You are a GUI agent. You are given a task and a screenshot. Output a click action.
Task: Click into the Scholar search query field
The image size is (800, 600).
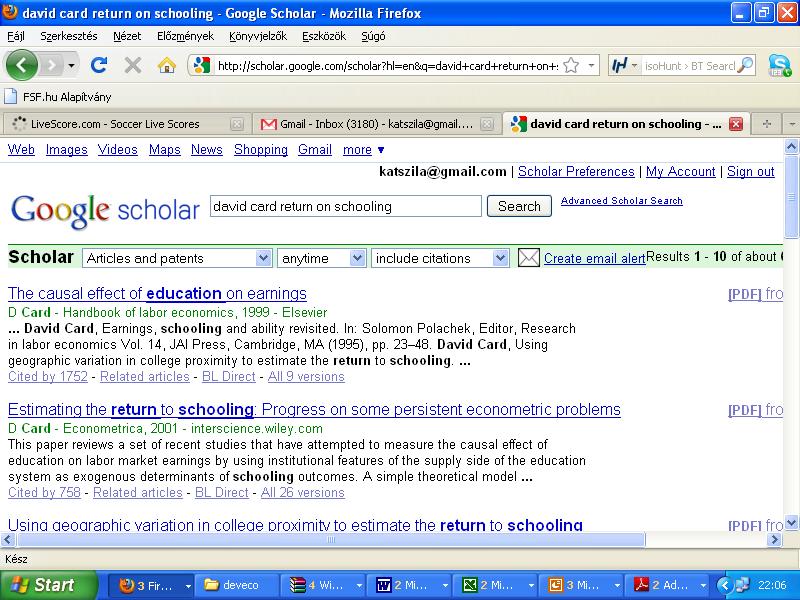[346, 206]
